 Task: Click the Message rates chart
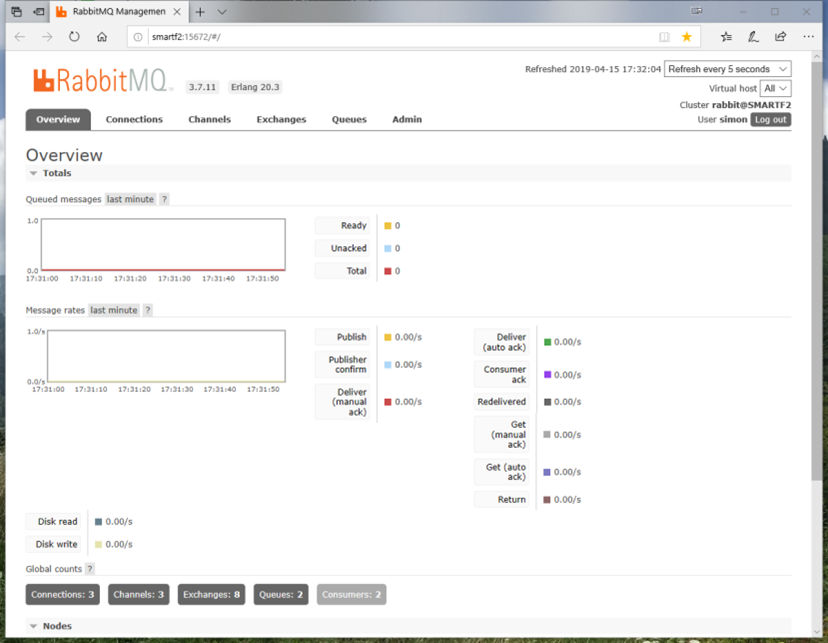click(x=166, y=356)
